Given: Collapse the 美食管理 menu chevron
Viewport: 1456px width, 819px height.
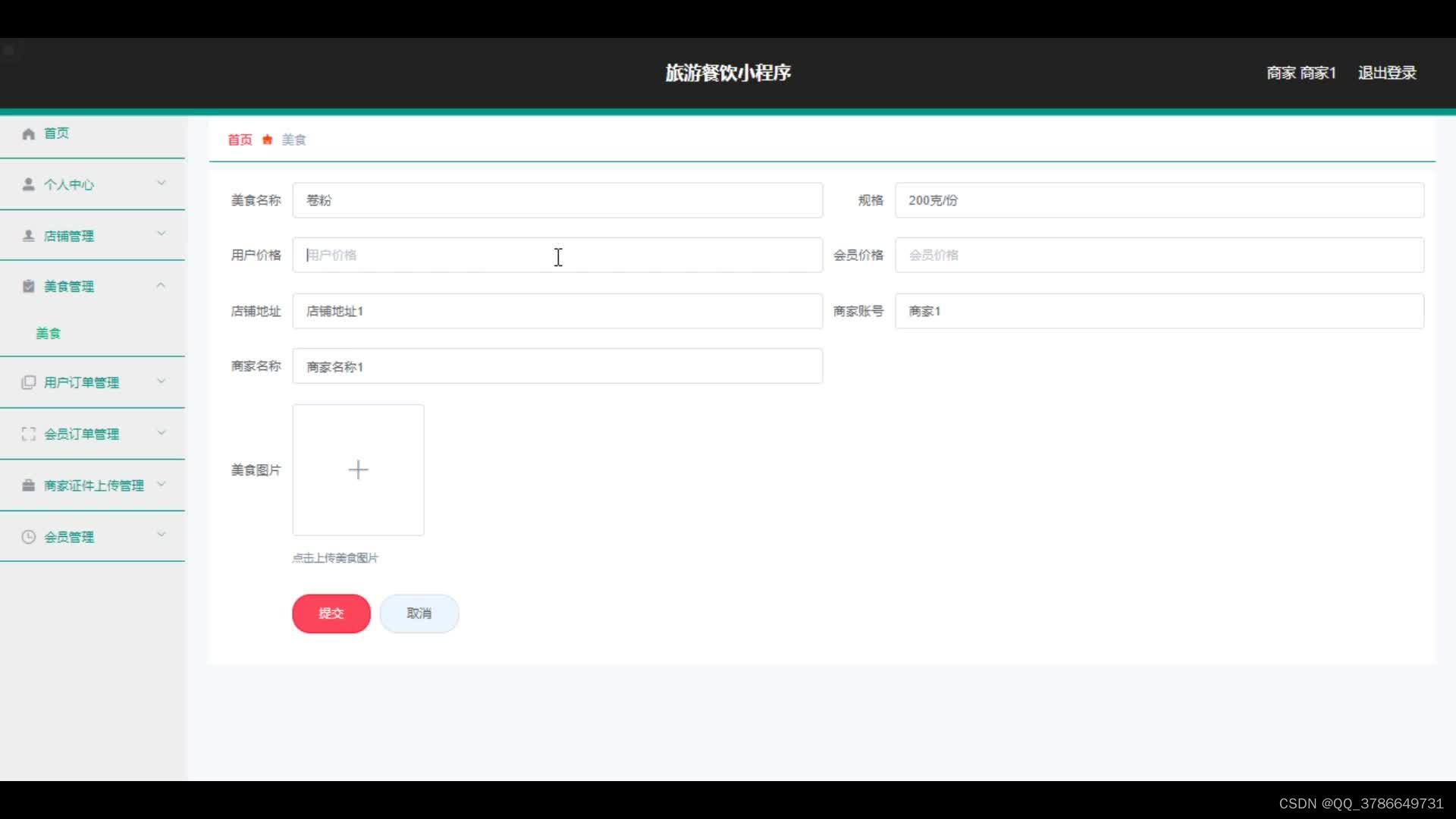Looking at the screenshot, I should point(161,285).
